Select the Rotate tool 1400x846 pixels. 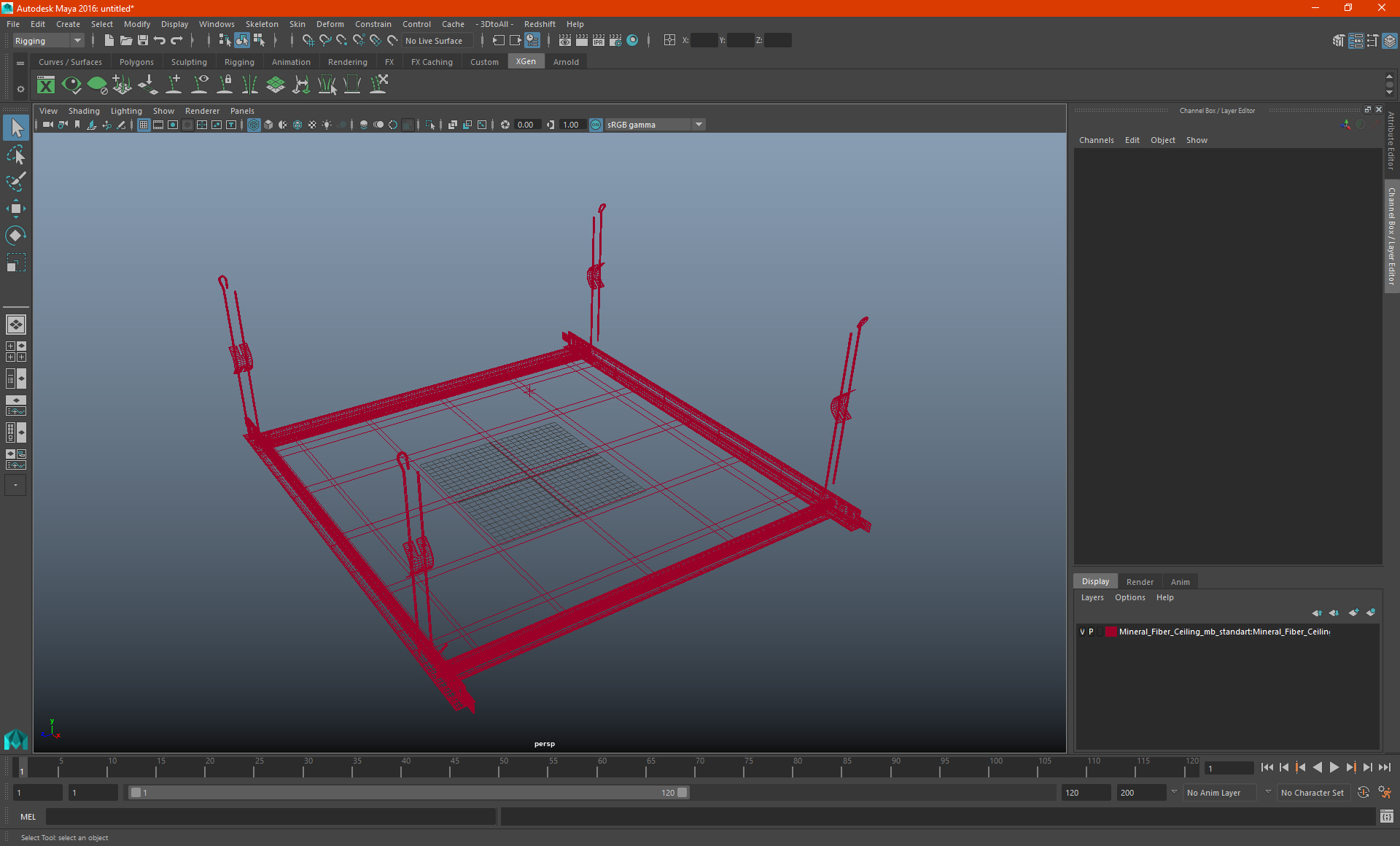click(15, 235)
